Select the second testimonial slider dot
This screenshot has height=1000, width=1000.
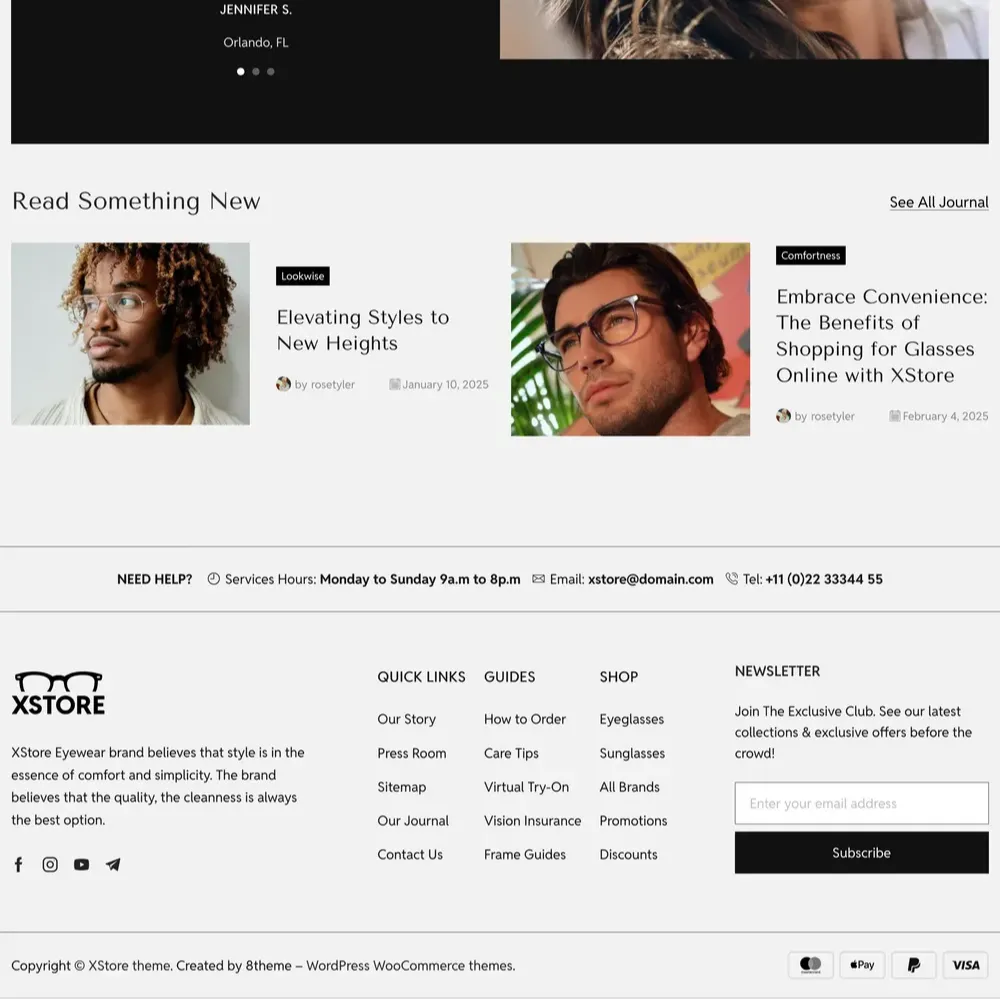(256, 71)
